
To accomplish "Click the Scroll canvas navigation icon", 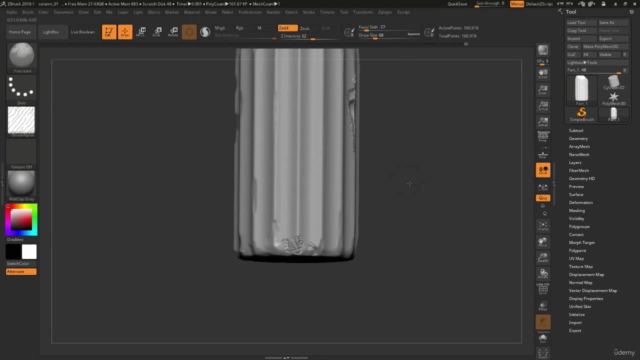I will pos(543,74).
